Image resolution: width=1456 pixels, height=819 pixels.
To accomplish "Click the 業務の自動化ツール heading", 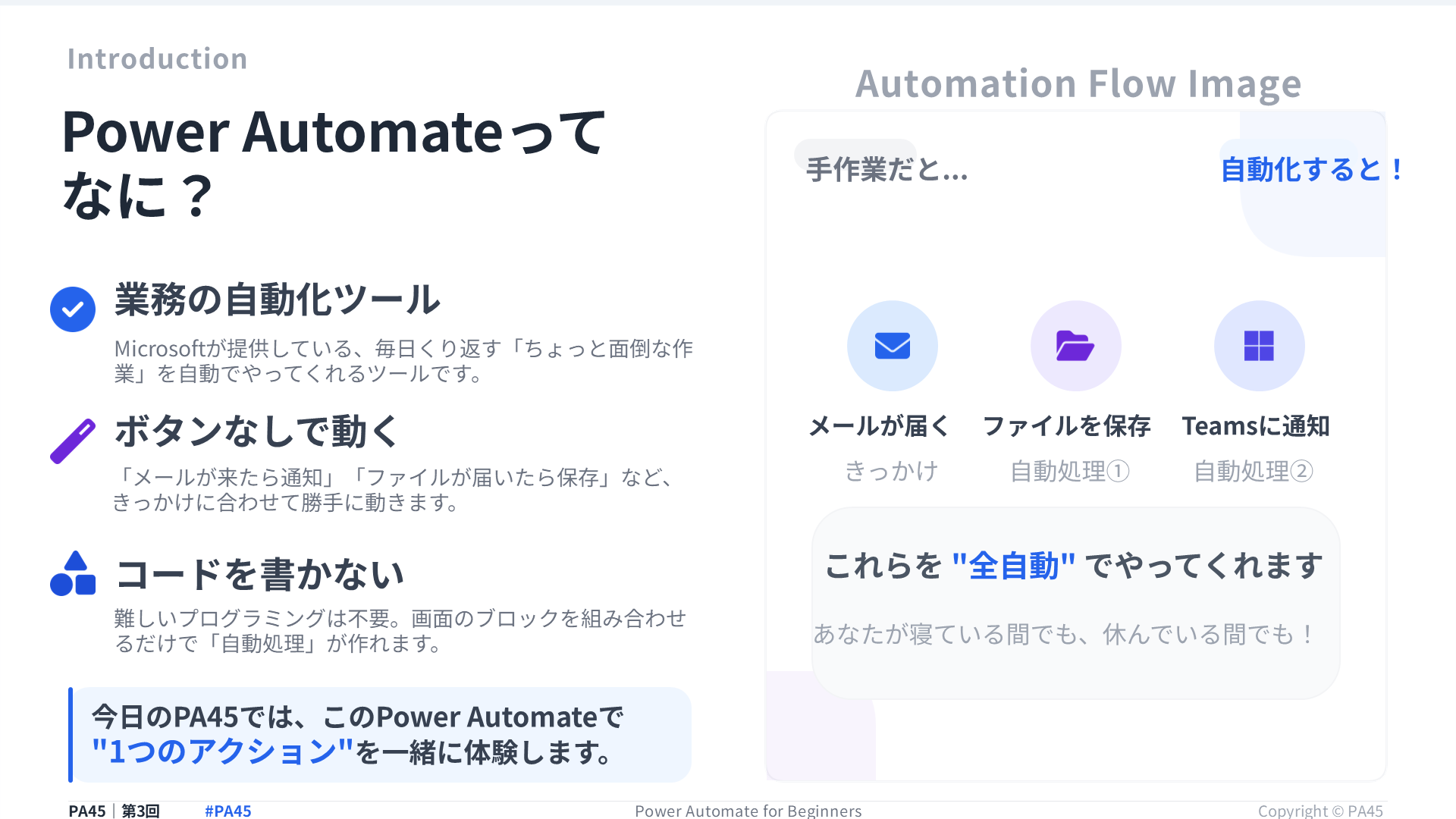I will (x=277, y=300).
